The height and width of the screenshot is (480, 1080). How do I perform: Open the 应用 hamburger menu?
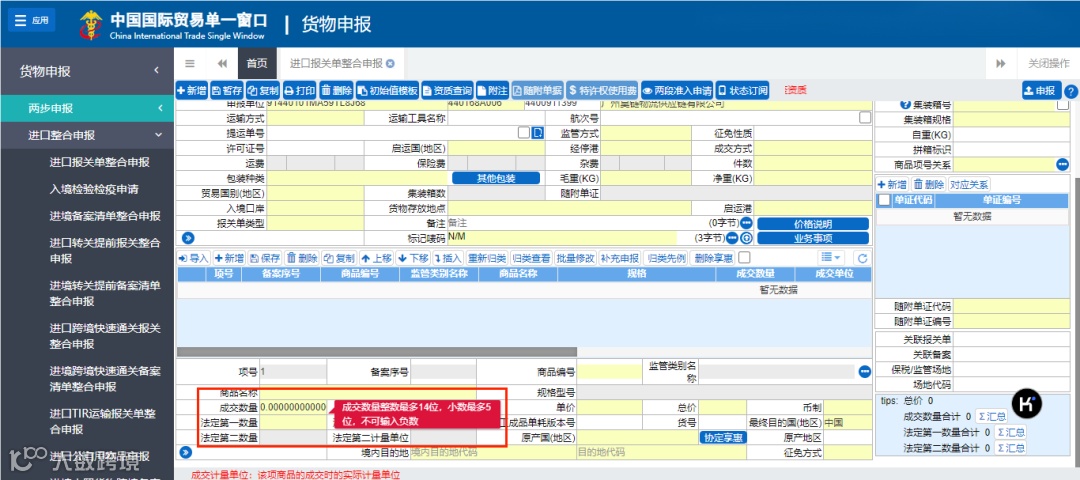tap(32, 20)
